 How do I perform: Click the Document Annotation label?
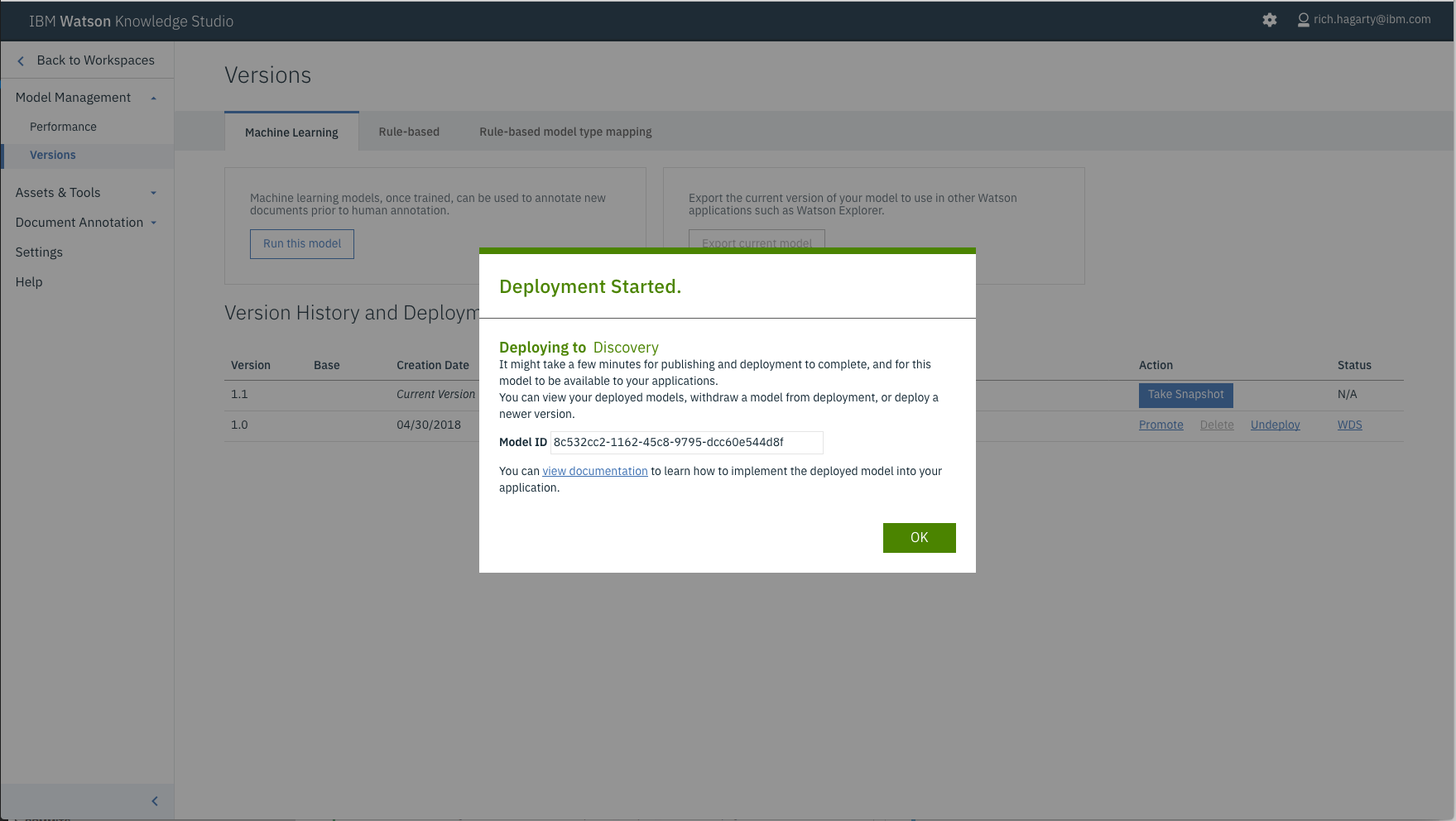pos(79,223)
